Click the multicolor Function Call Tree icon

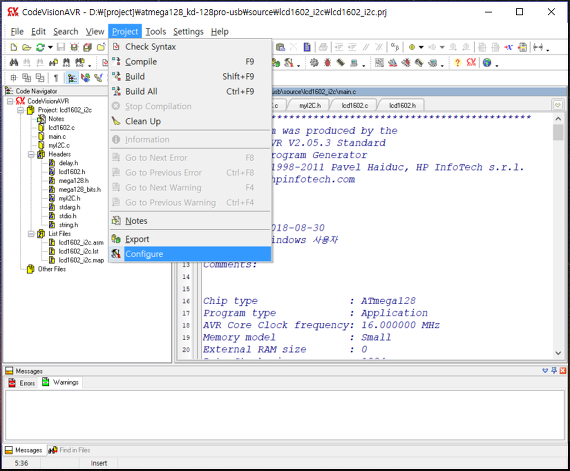[85, 77]
